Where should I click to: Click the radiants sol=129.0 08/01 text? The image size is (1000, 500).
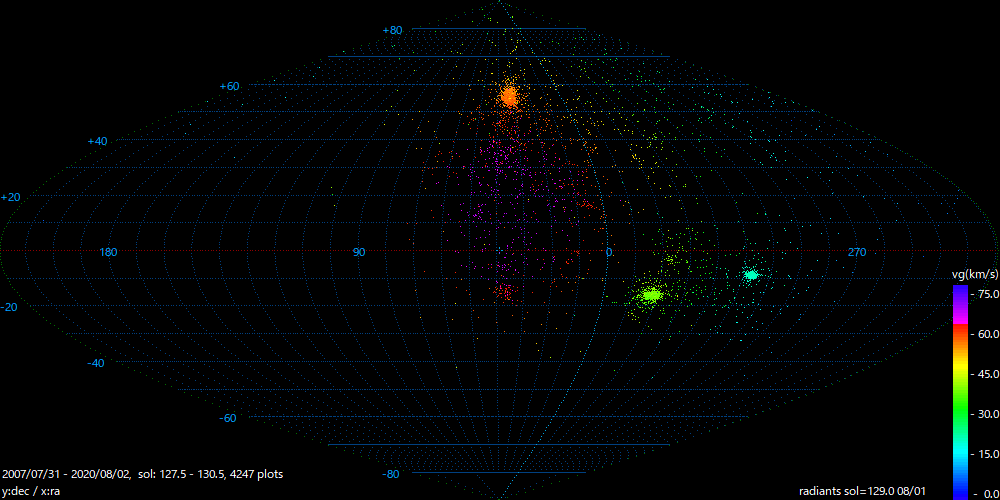point(869,491)
